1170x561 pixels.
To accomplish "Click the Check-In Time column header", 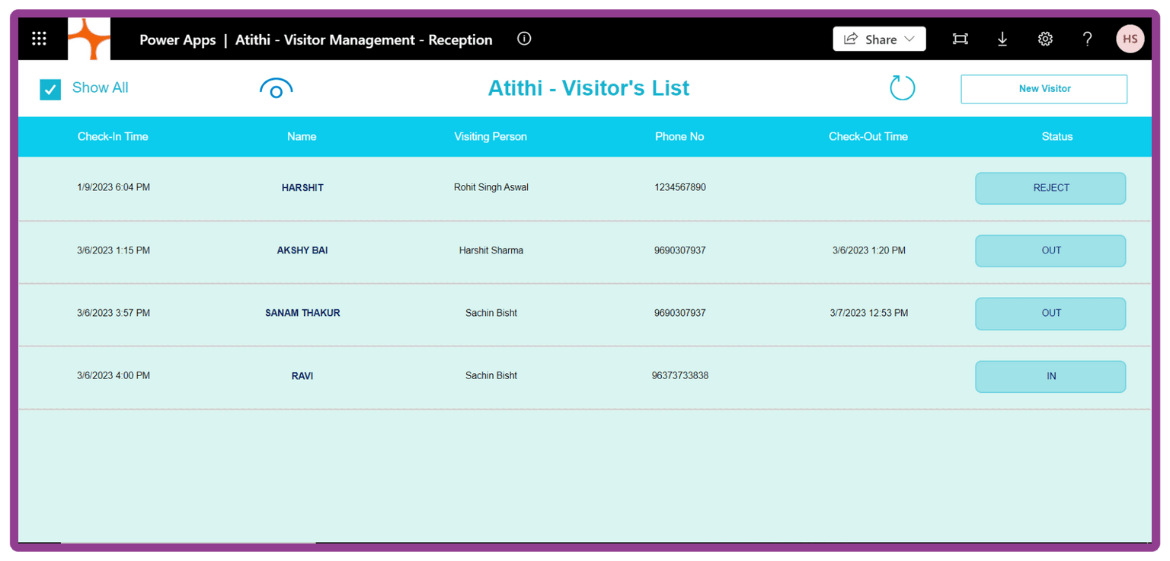I will click(x=113, y=137).
